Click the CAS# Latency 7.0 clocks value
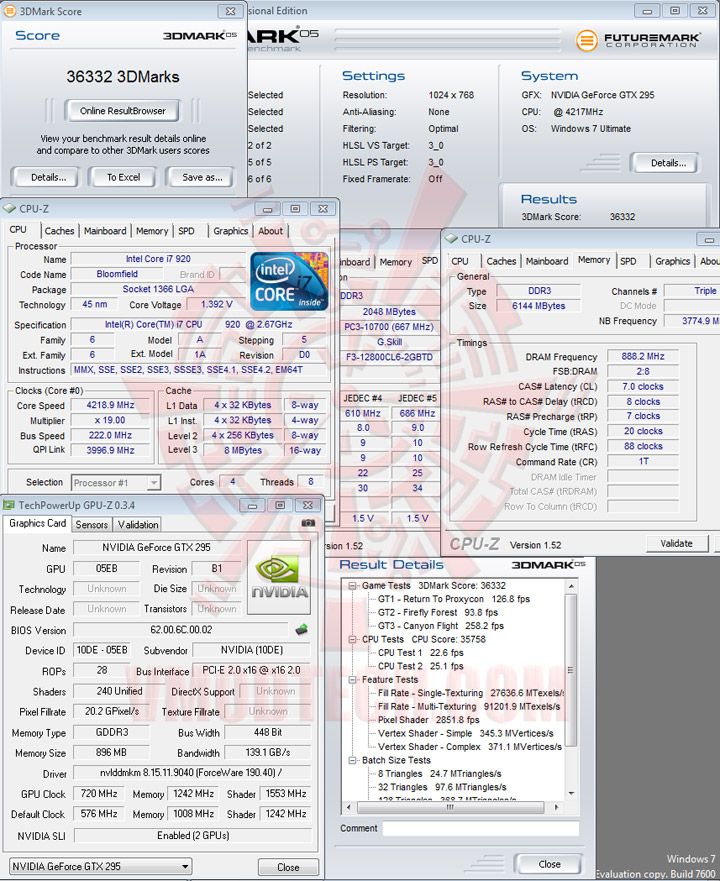Screen dimensions: 720x881 pyautogui.click(x=643, y=387)
